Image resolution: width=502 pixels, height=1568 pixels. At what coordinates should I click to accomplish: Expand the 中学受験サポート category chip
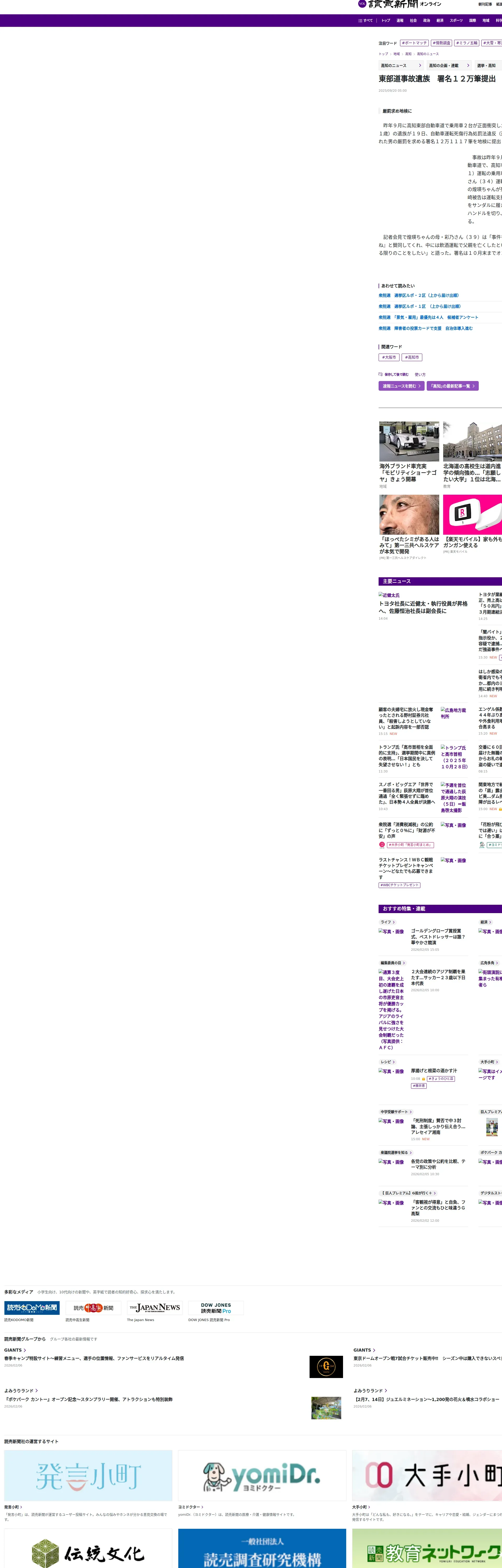397,1112
